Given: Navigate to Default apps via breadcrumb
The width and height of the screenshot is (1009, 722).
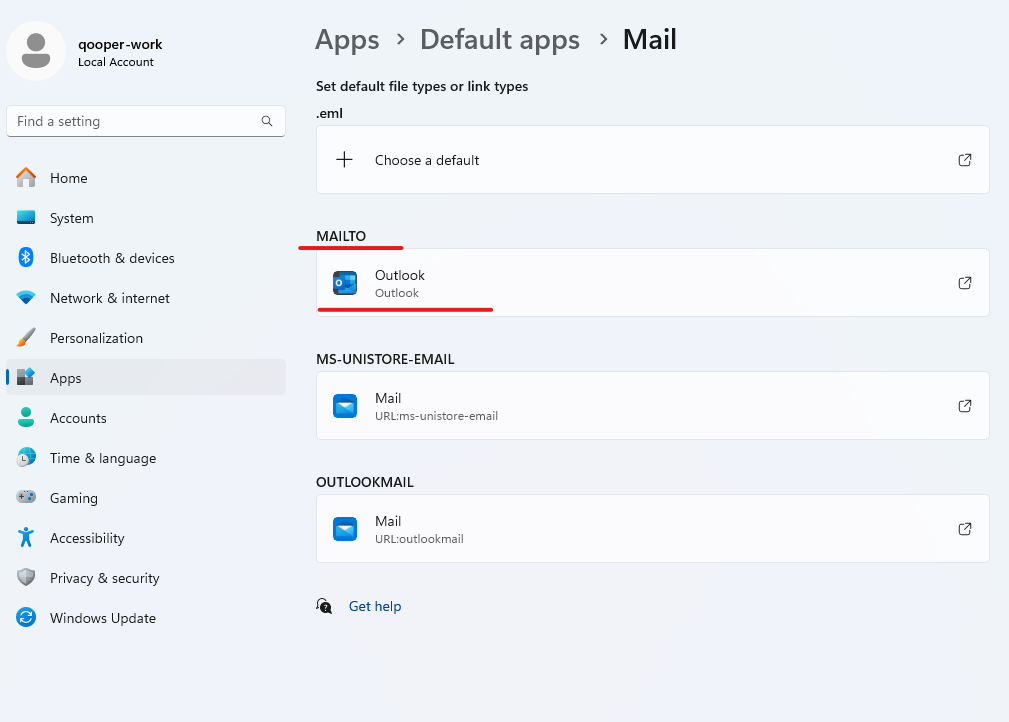Looking at the screenshot, I should click(500, 39).
